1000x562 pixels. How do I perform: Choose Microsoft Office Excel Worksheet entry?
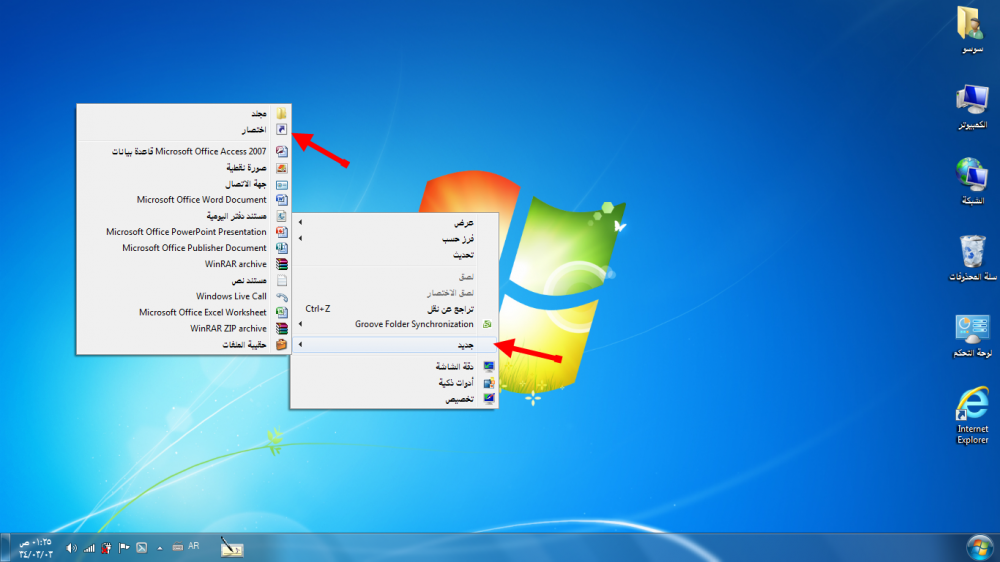pos(203,312)
